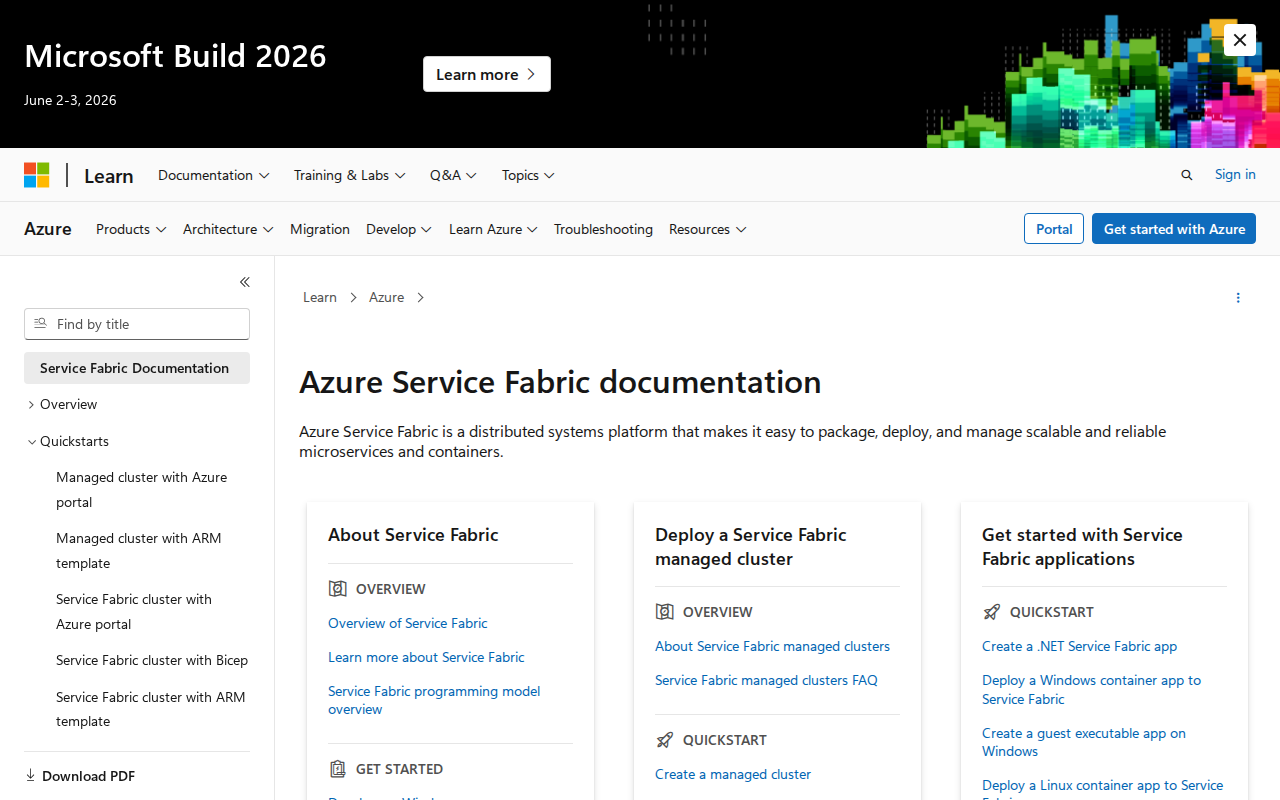This screenshot has width=1280, height=800.
Task: Click the About Service Fabric card heading
Action: (413, 535)
